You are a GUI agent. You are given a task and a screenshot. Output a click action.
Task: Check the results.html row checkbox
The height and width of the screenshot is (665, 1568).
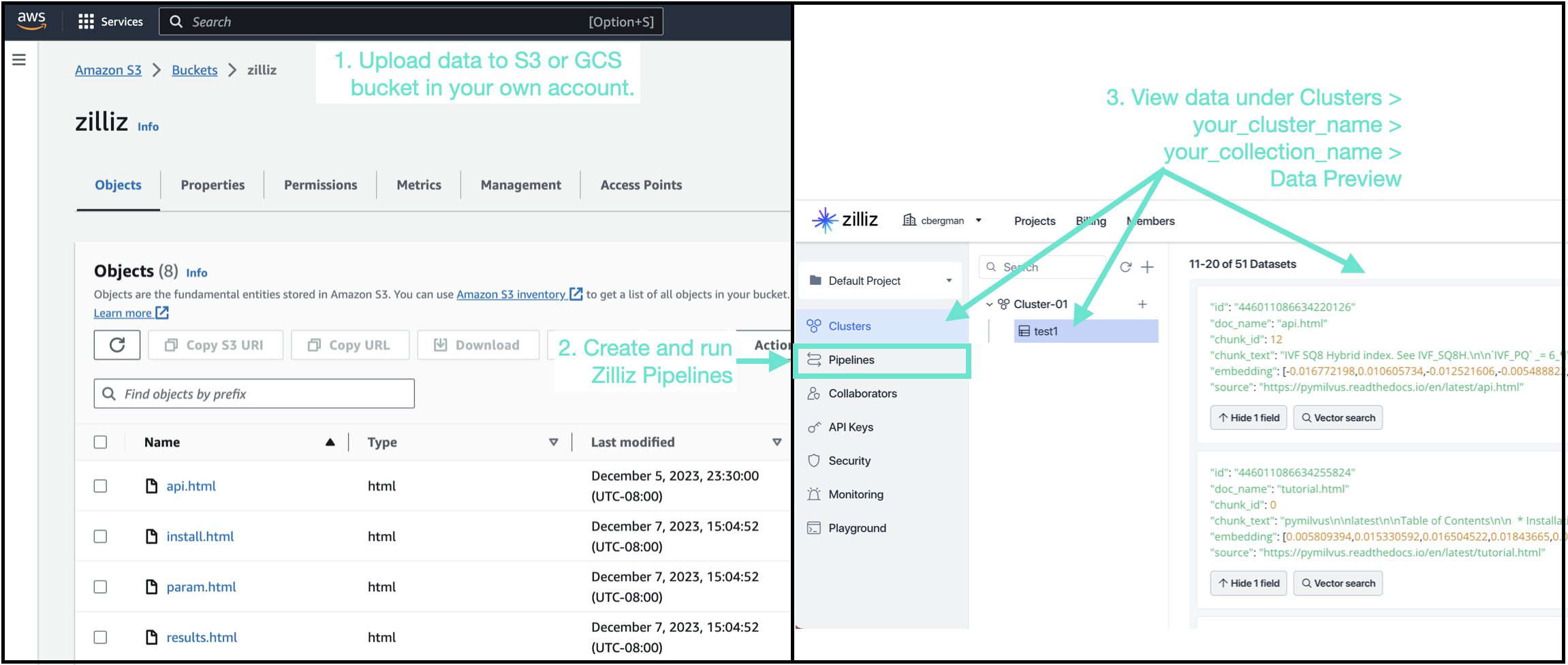[100, 637]
